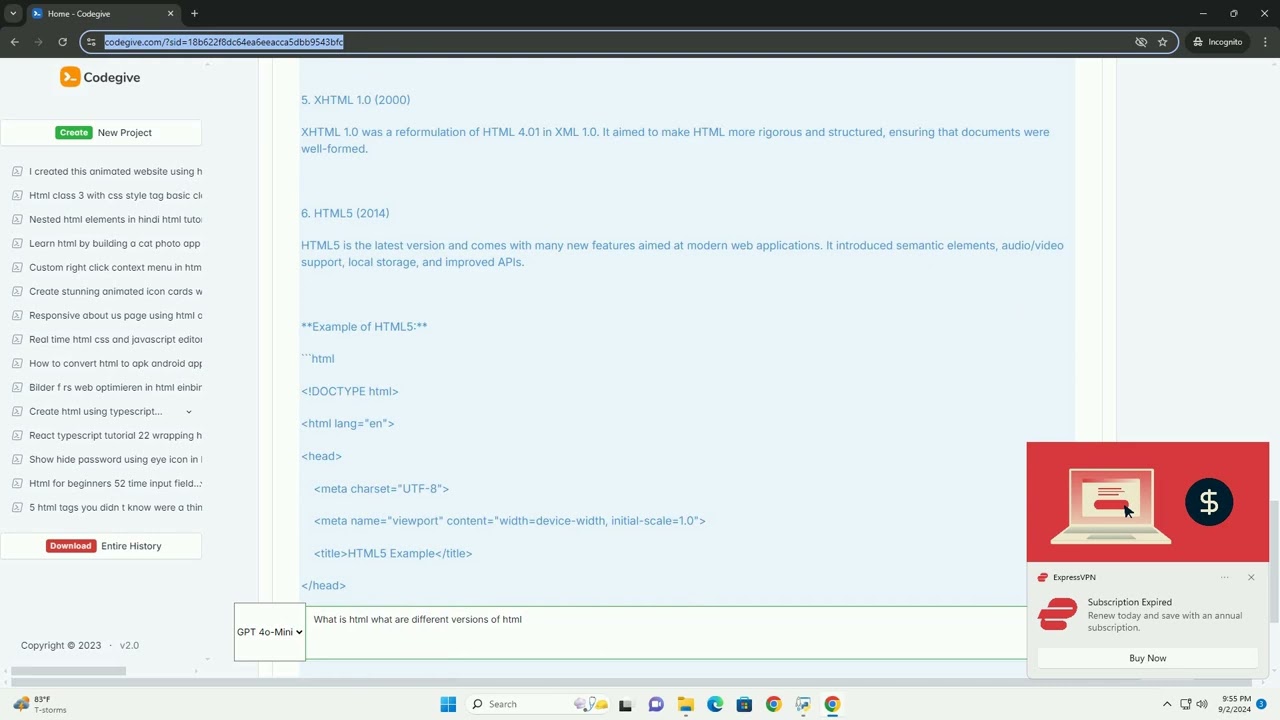
Task: Click the Codegive logo icon
Action: [70, 77]
